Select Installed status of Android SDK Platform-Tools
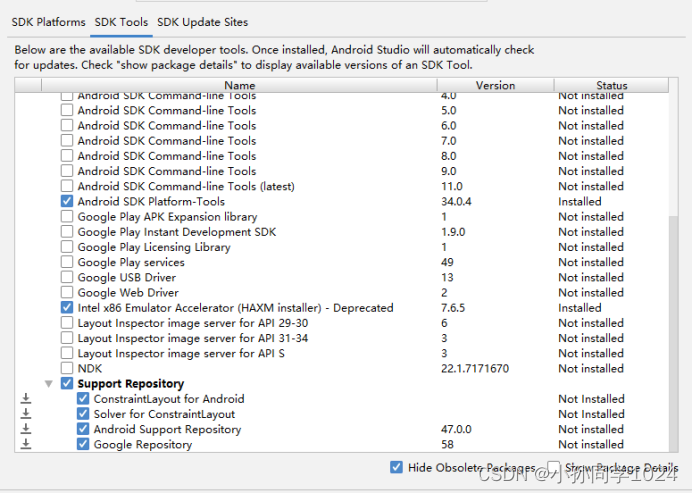The height and width of the screenshot is (493, 693). pos(579,202)
